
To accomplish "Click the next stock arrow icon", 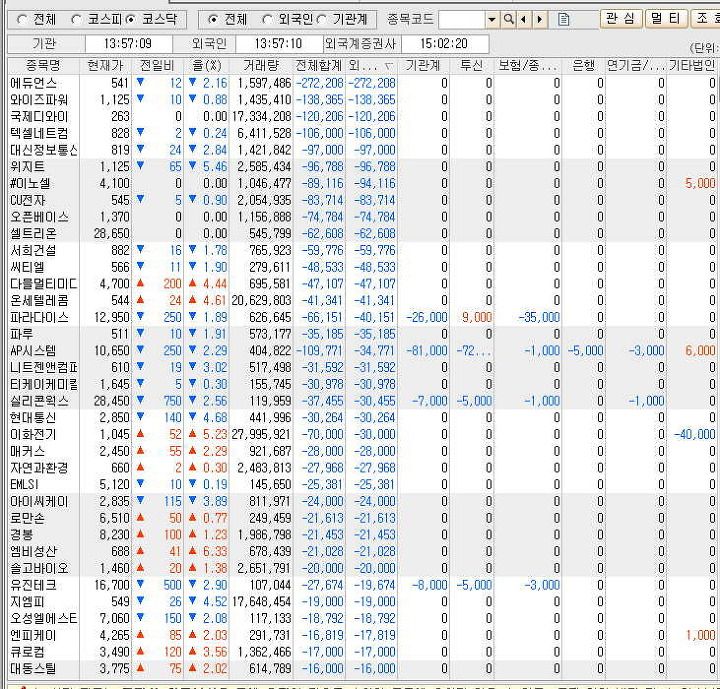I will click(540, 20).
